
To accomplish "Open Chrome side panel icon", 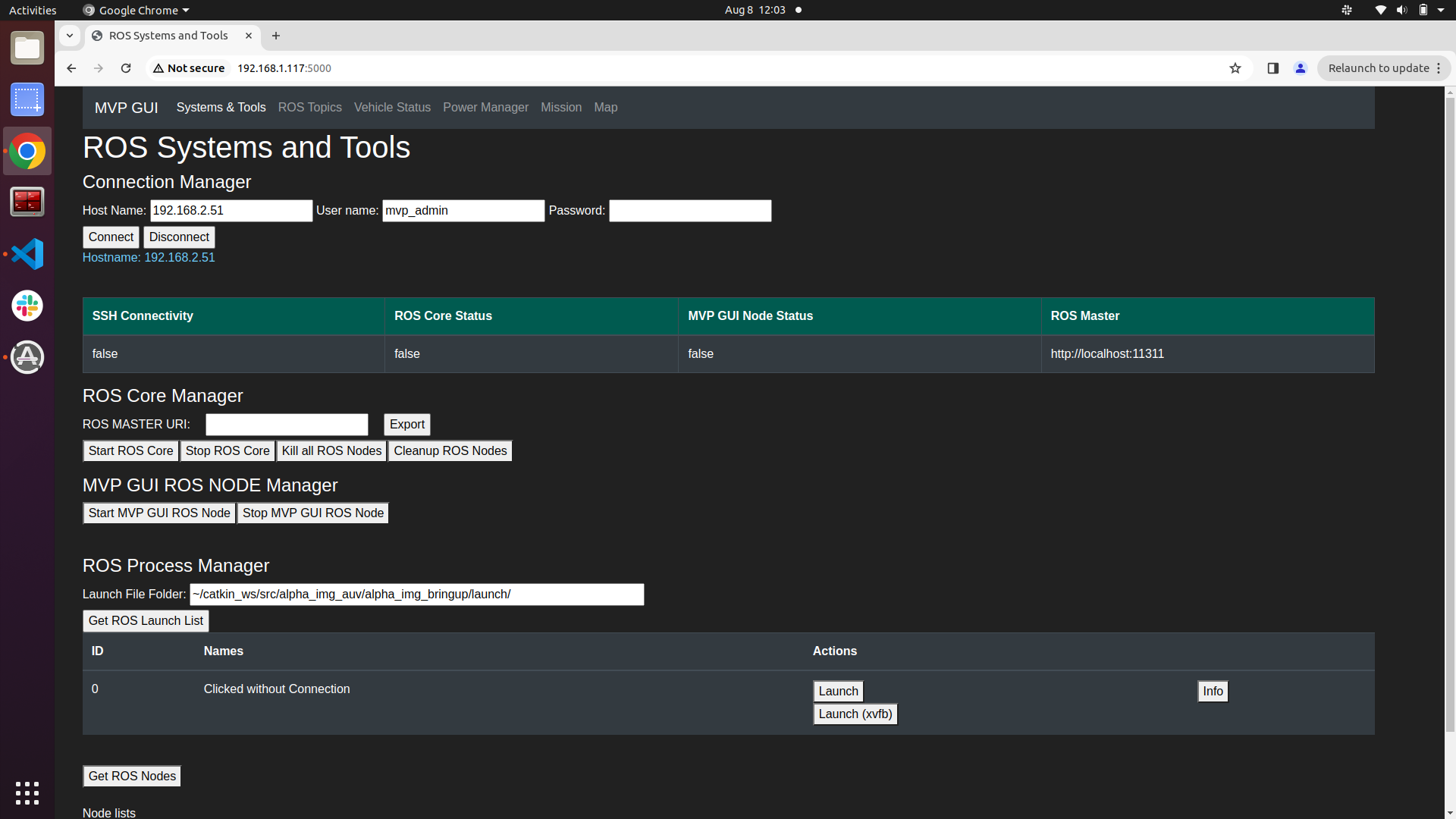I will (x=1273, y=68).
